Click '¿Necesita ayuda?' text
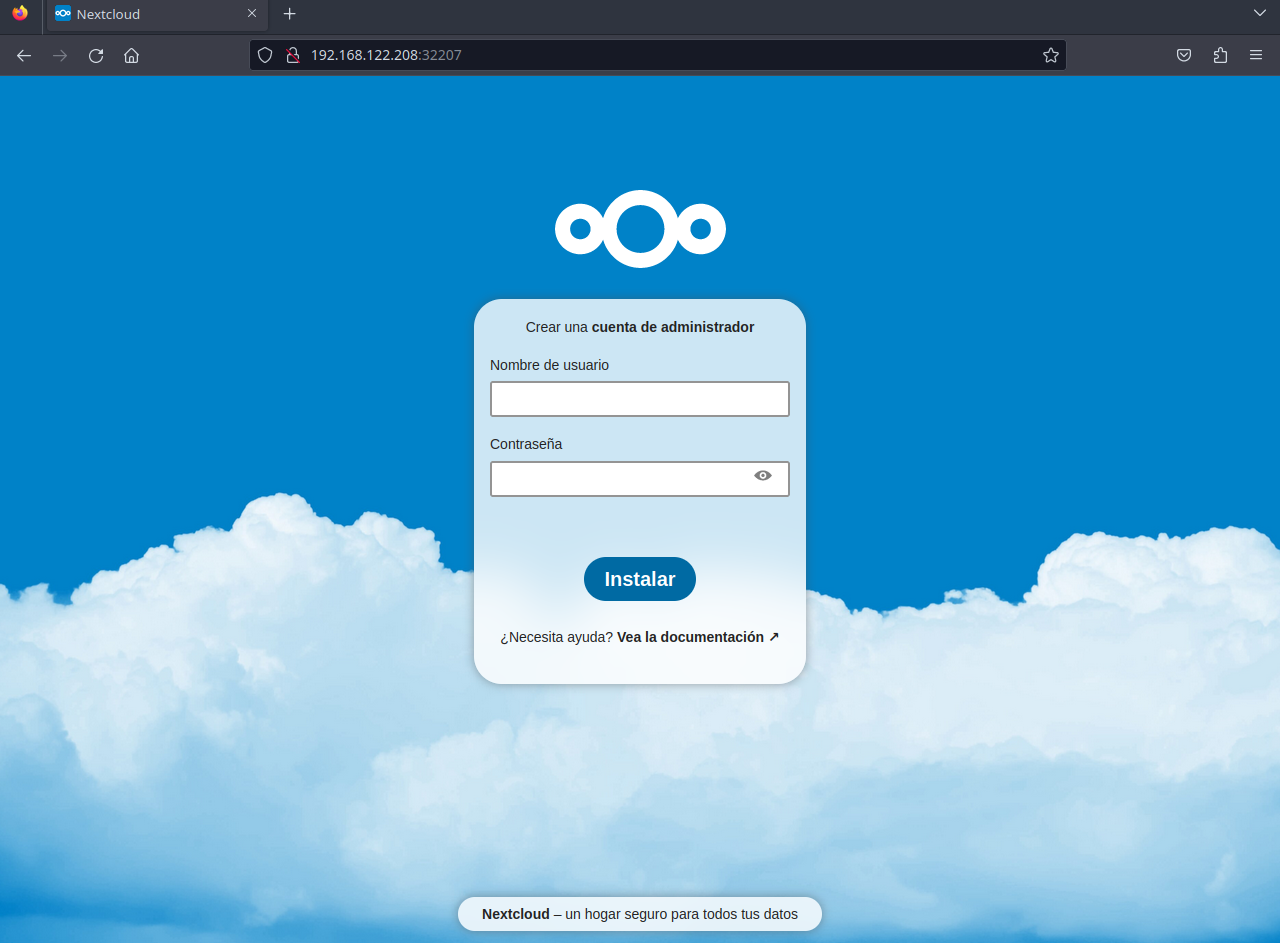The image size is (1280, 943). 556,637
